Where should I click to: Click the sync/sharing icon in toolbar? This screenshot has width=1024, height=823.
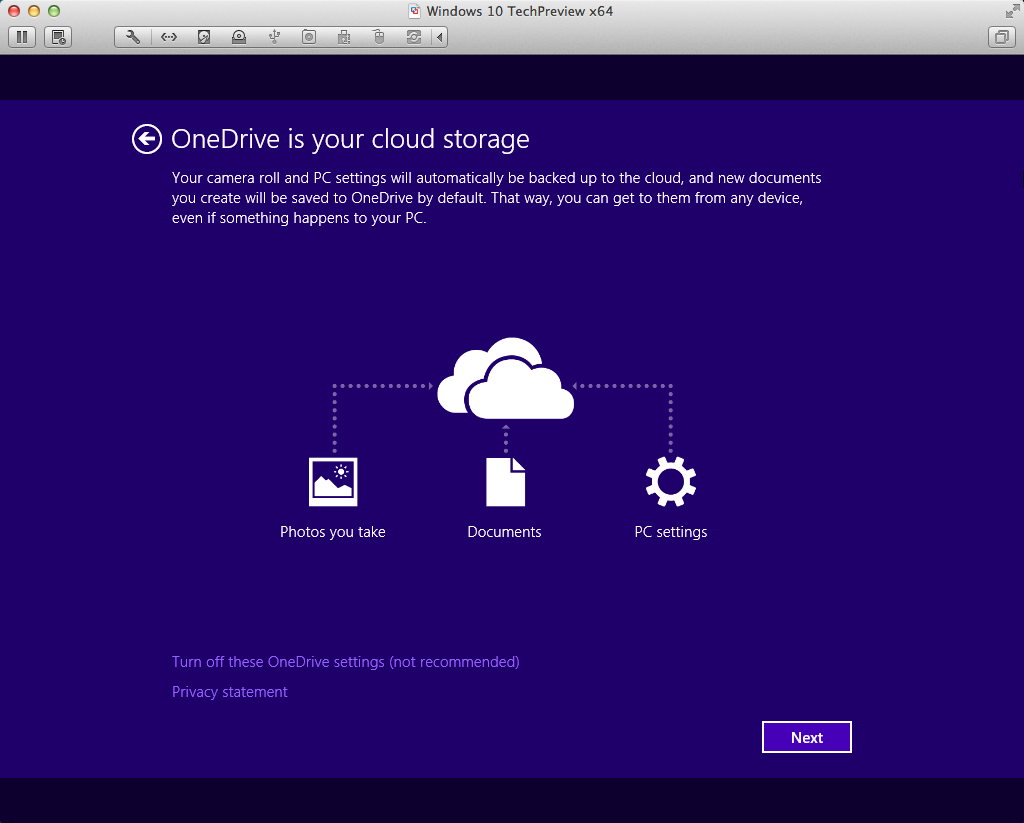point(414,37)
